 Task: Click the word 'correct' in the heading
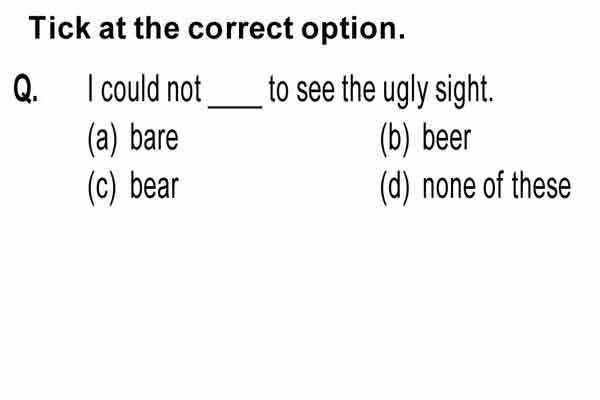point(241,29)
